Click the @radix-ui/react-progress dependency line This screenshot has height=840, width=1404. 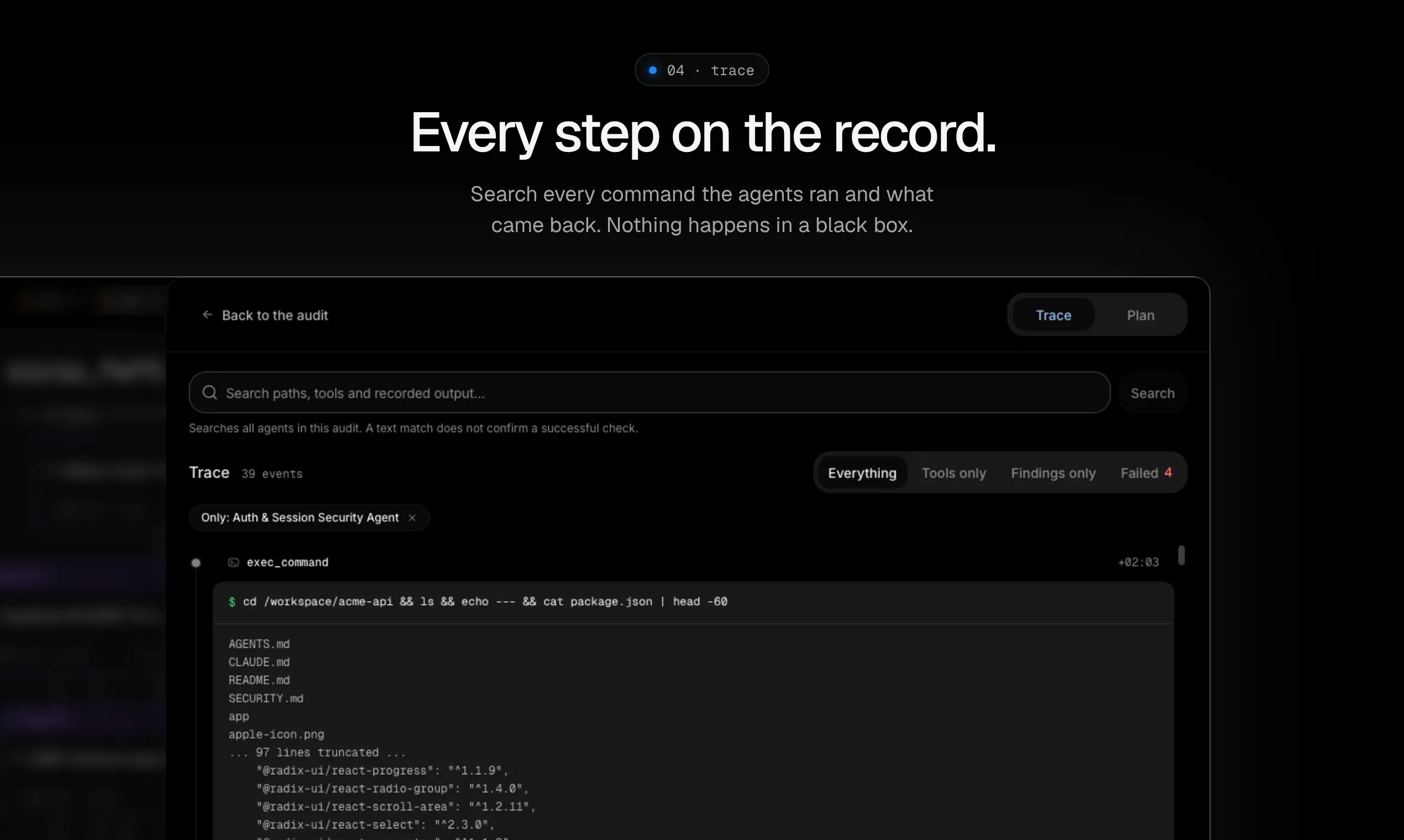point(382,770)
